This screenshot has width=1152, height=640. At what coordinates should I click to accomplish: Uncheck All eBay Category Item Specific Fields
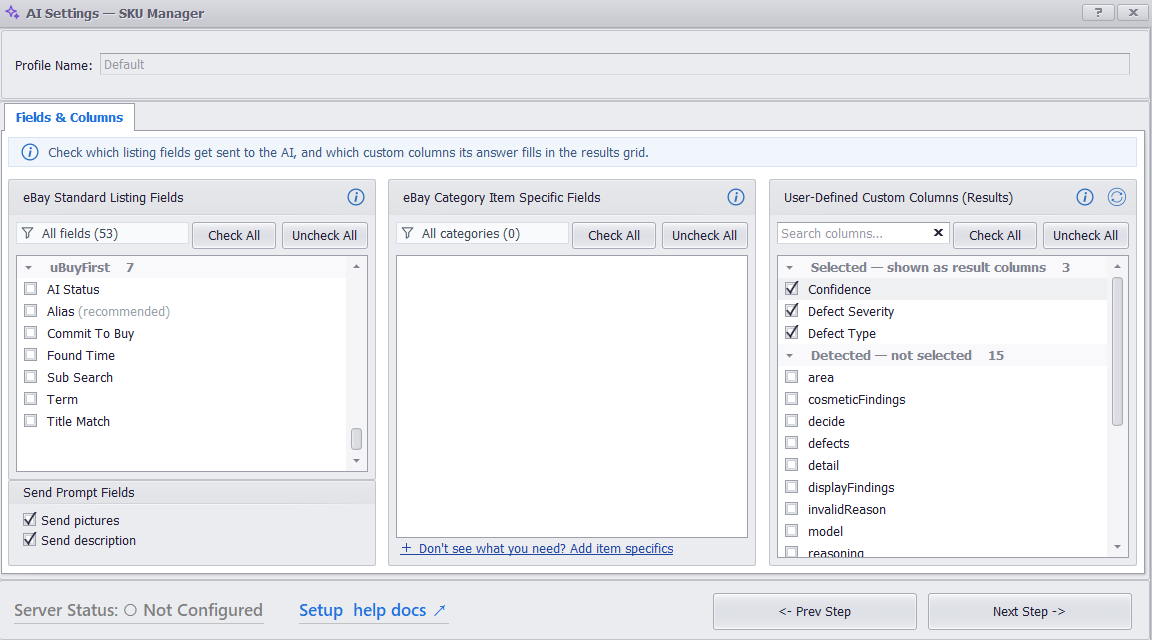pyautogui.click(x=705, y=235)
